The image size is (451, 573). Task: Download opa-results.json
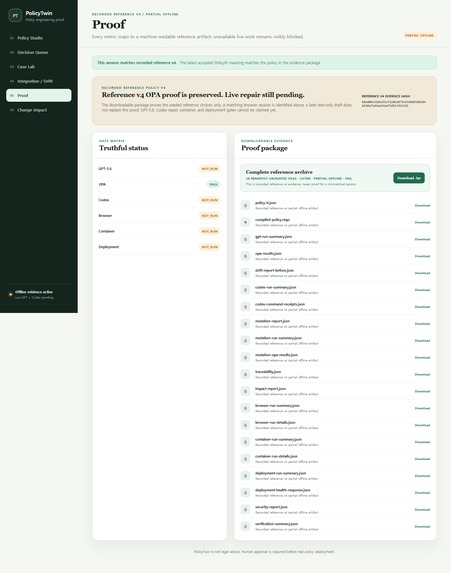422,256
